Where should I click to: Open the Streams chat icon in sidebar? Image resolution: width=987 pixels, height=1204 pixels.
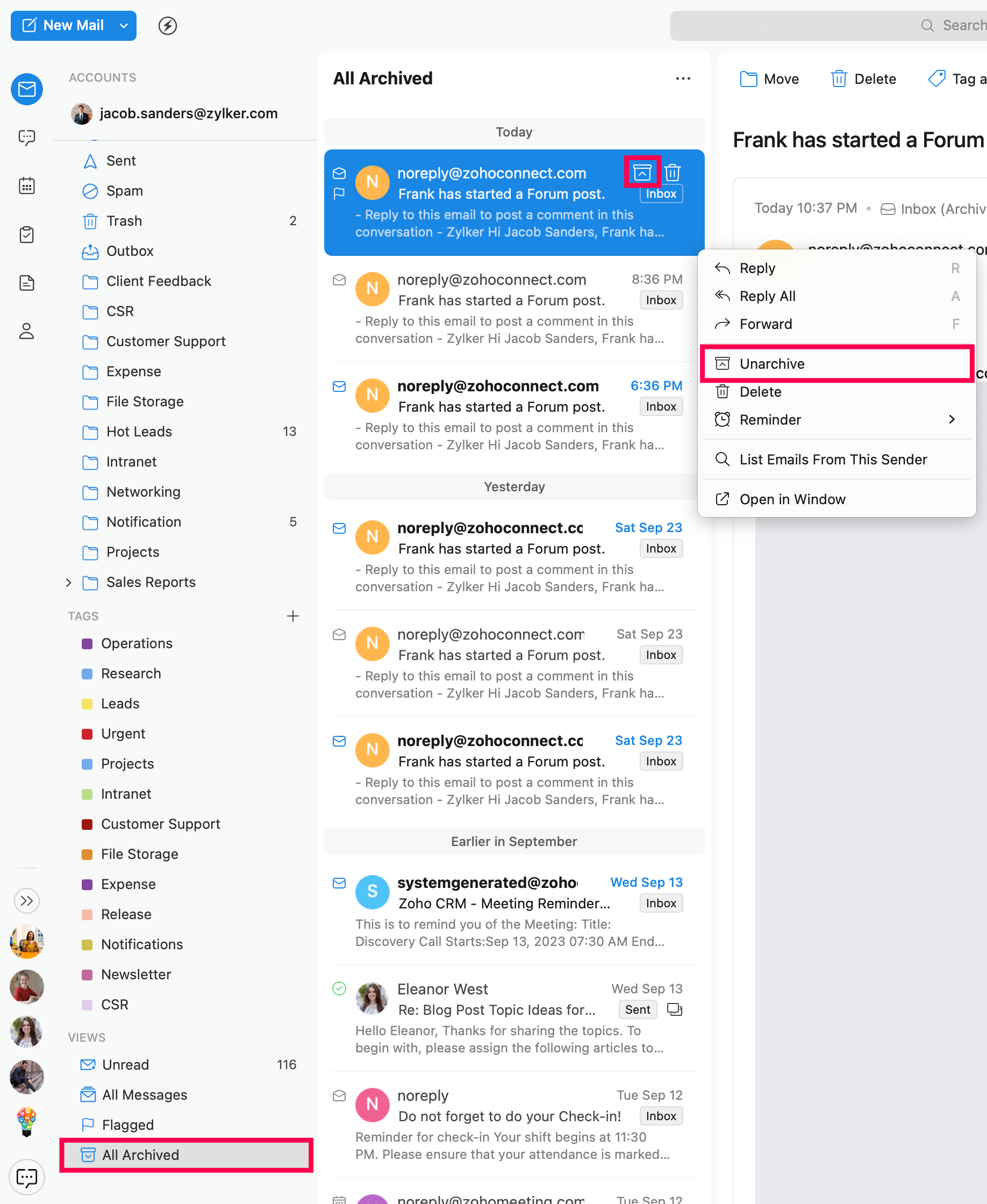tap(27, 137)
